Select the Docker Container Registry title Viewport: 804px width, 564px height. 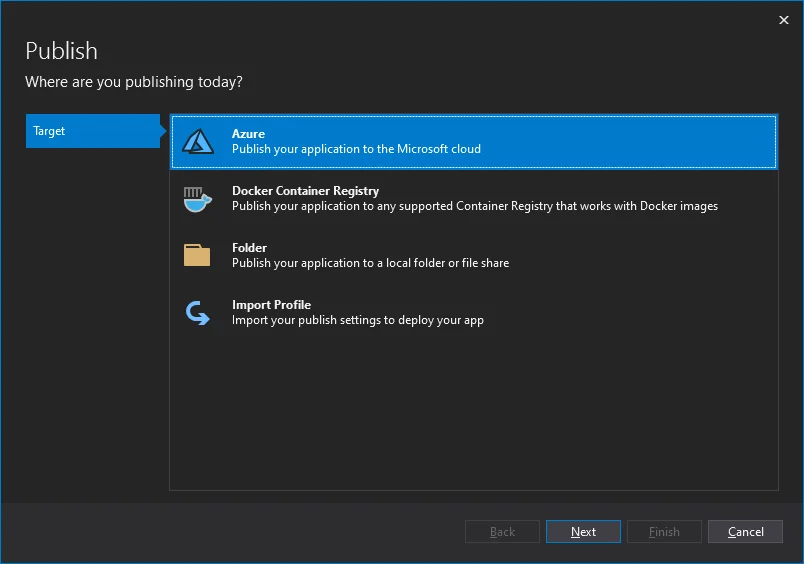[x=305, y=191]
